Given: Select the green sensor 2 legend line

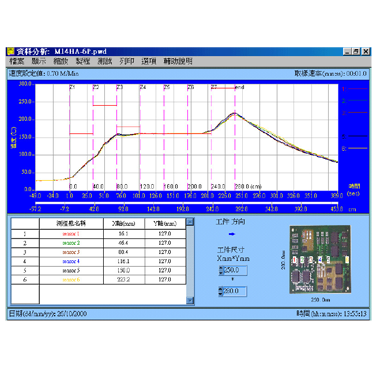Looking at the screenshot, I should [x=358, y=101].
